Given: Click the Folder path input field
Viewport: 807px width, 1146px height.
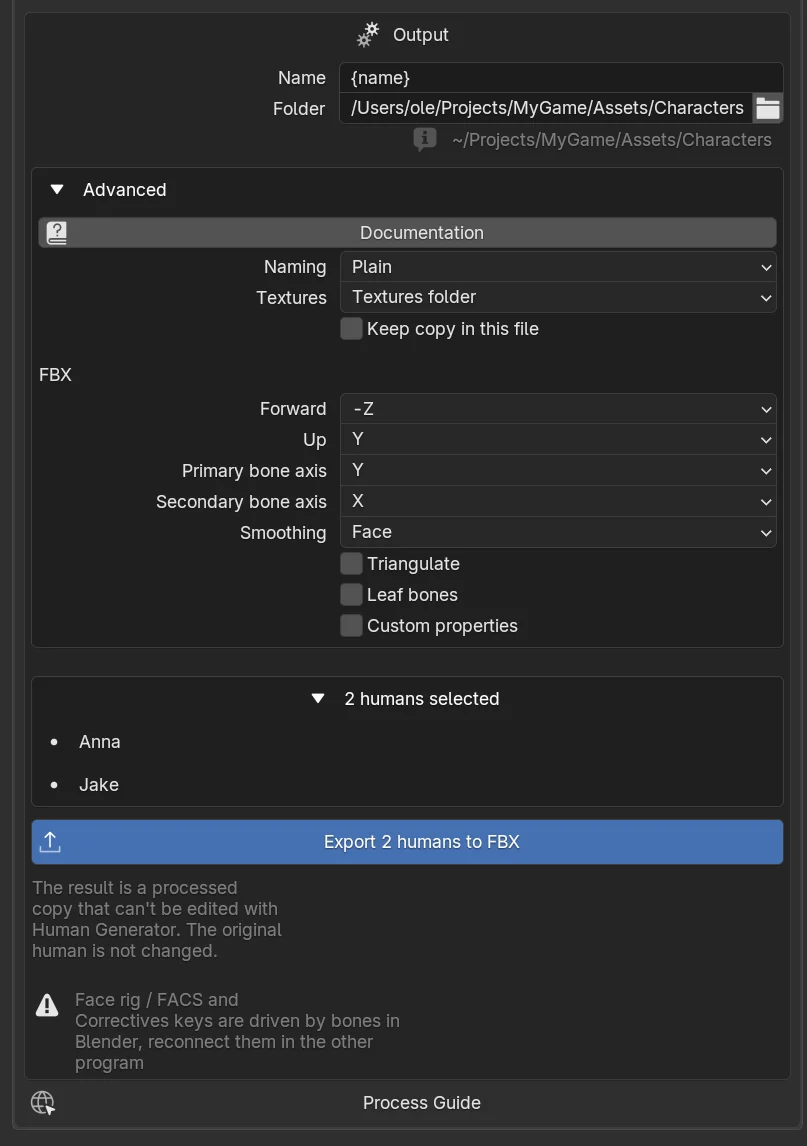Looking at the screenshot, I should point(546,108).
